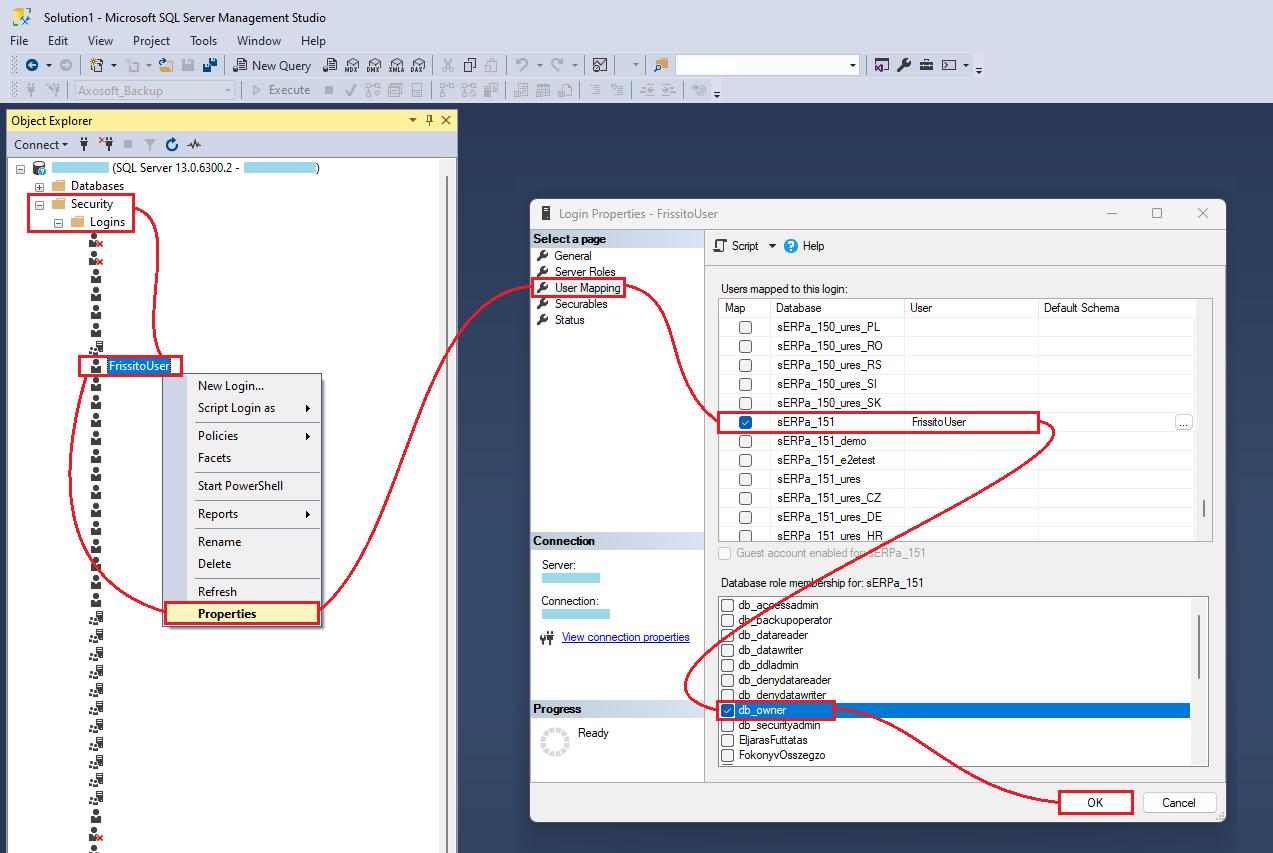This screenshot has height=853, width=1273.
Task: Check the sERPa_151_e2etest map checkbox
Action: pyautogui.click(x=745, y=460)
